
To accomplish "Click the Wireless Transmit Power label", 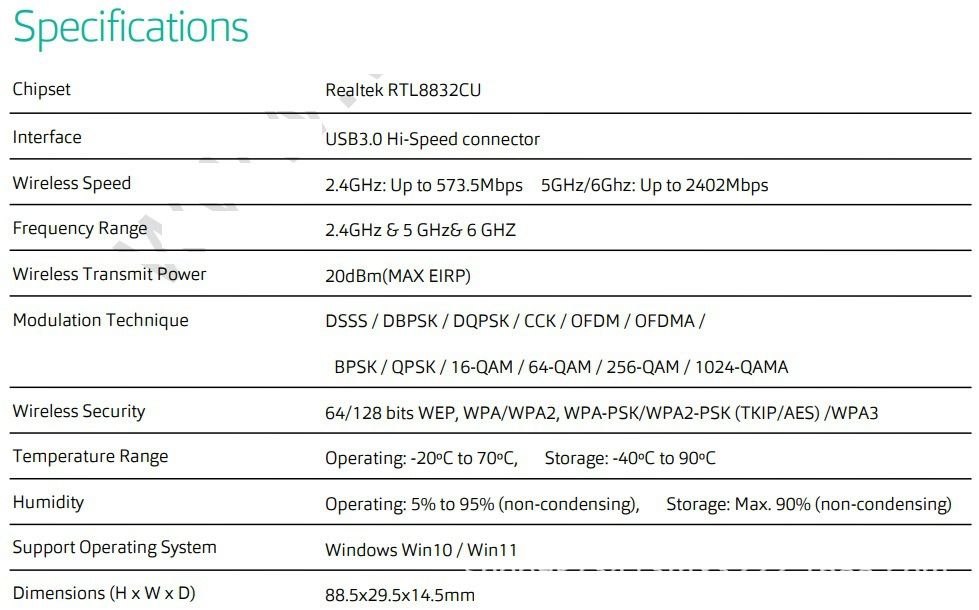I will [109, 274].
